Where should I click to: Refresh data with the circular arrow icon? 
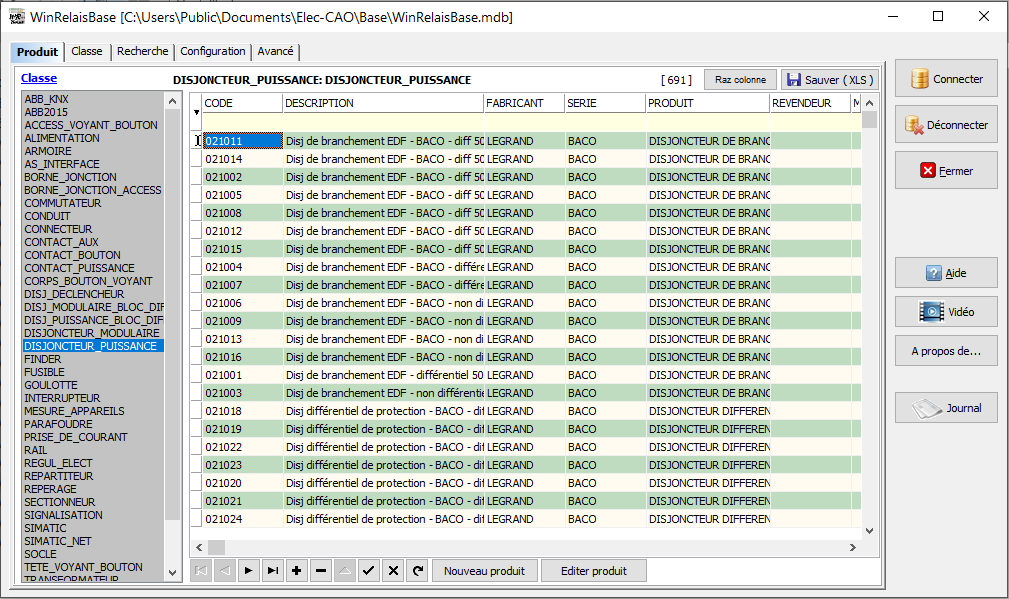pyautogui.click(x=417, y=571)
